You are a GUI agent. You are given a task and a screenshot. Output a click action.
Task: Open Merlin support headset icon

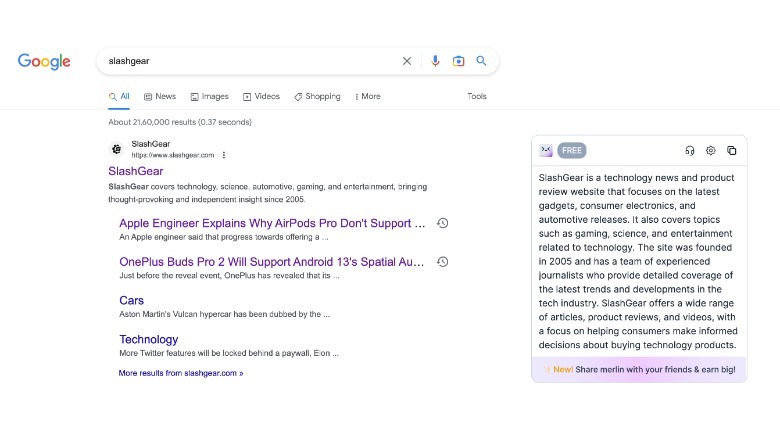pos(689,150)
